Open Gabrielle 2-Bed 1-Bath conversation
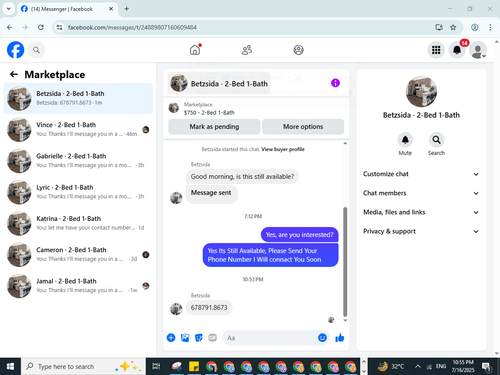500x375 pixels. pos(78,161)
